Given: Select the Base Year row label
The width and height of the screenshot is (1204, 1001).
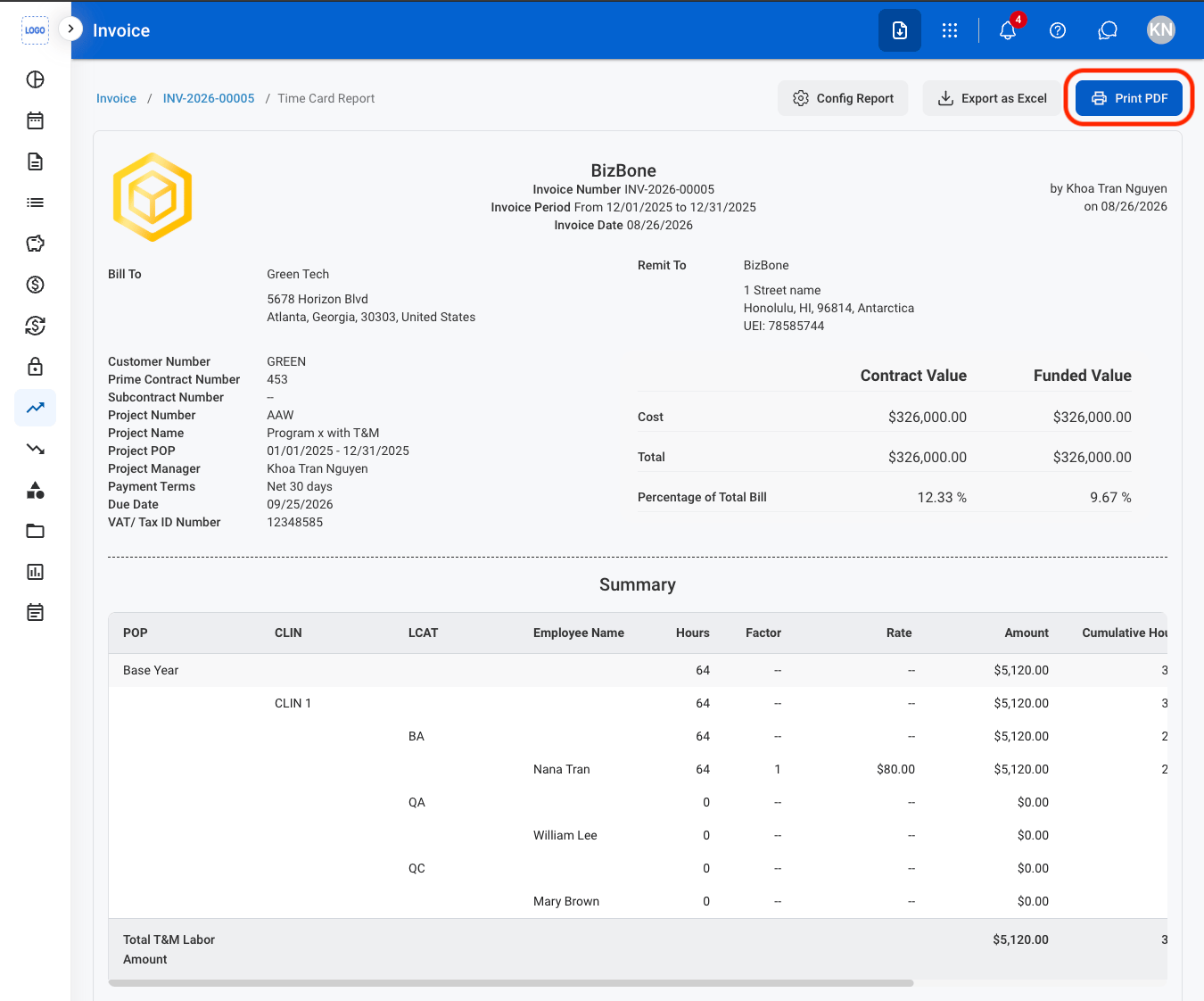Looking at the screenshot, I should [151, 670].
